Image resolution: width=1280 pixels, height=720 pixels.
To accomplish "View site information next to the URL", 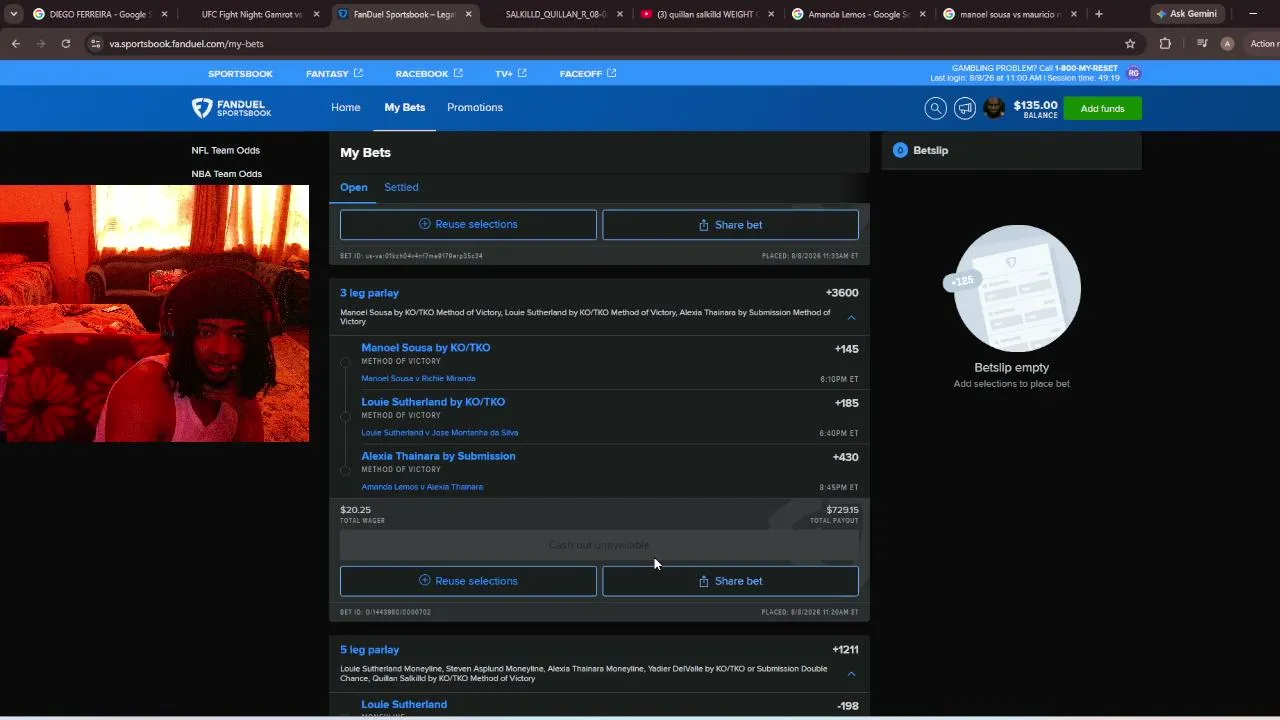I will (96, 44).
